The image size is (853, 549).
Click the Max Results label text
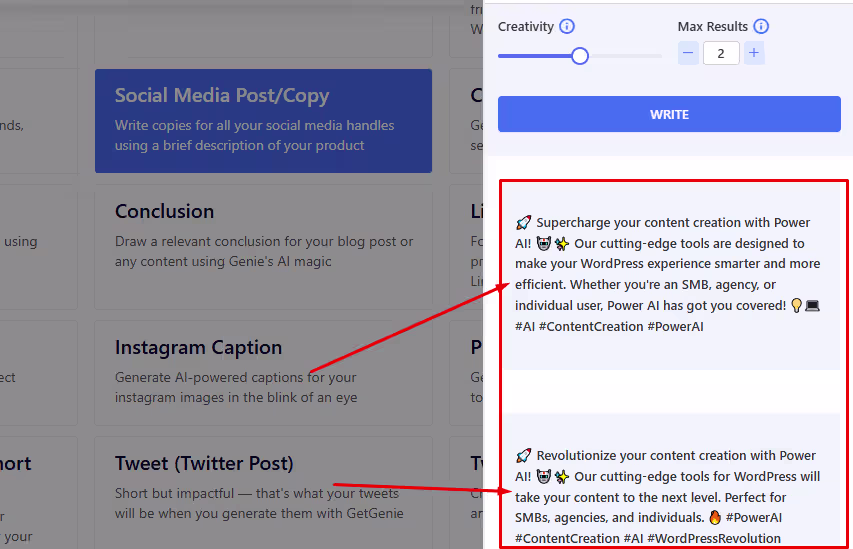[713, 27]
